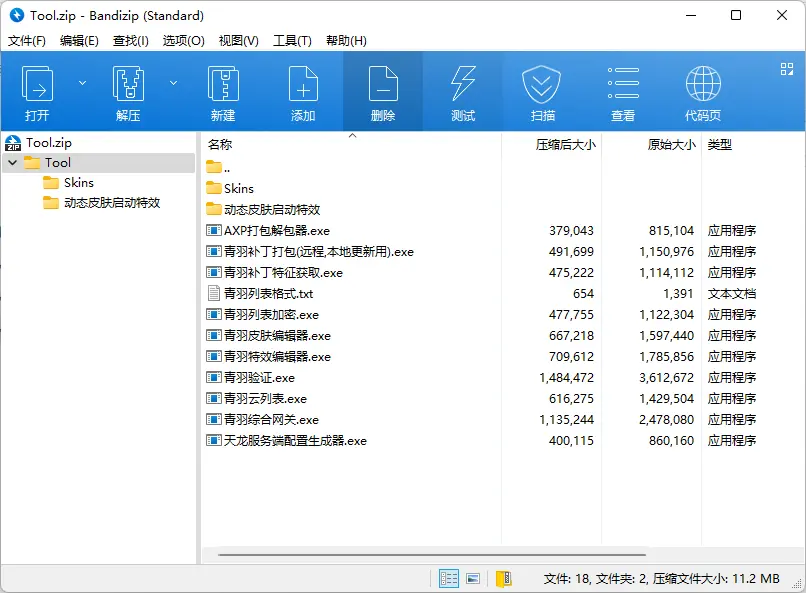
Task: Click the 代码页 (Code page) globe icon
Action: coord(703,92)
